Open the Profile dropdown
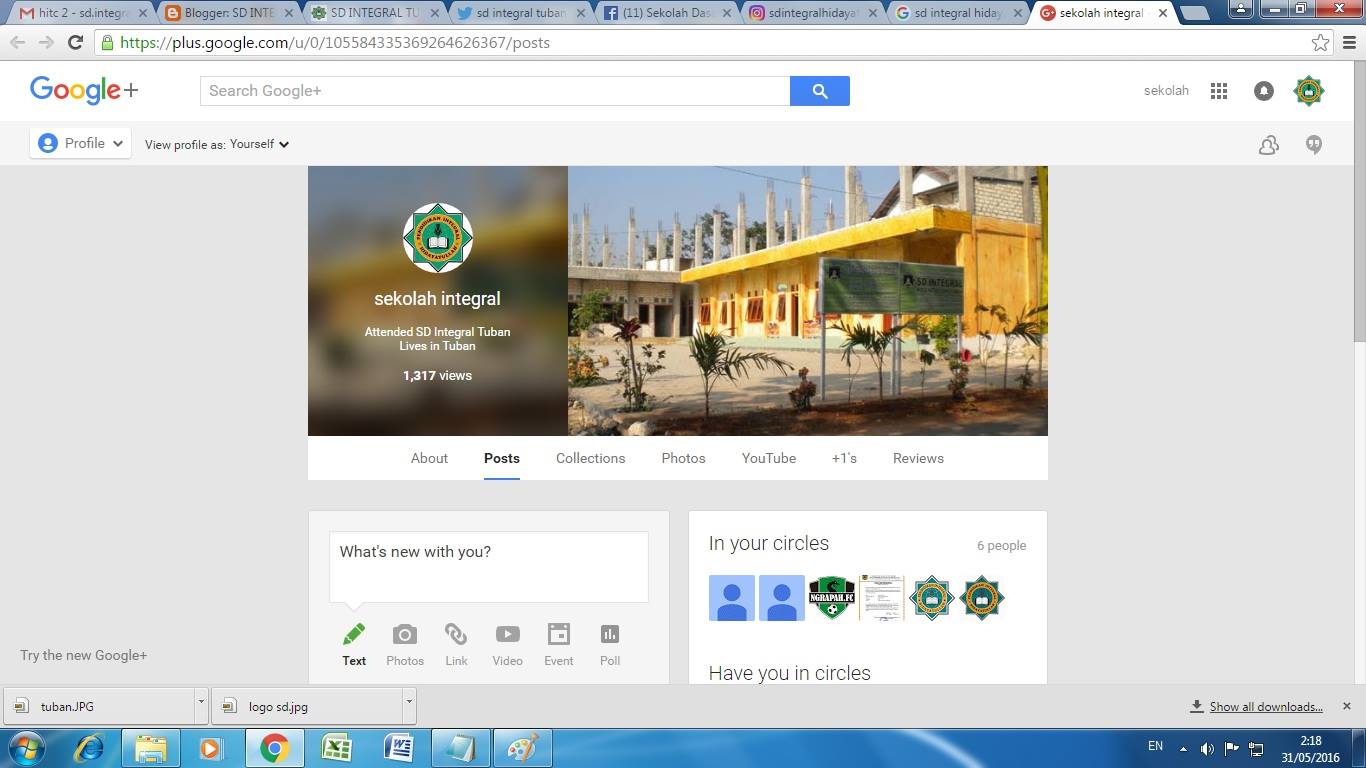Viewport: 1366px width, 768px height. coord(80,144)
